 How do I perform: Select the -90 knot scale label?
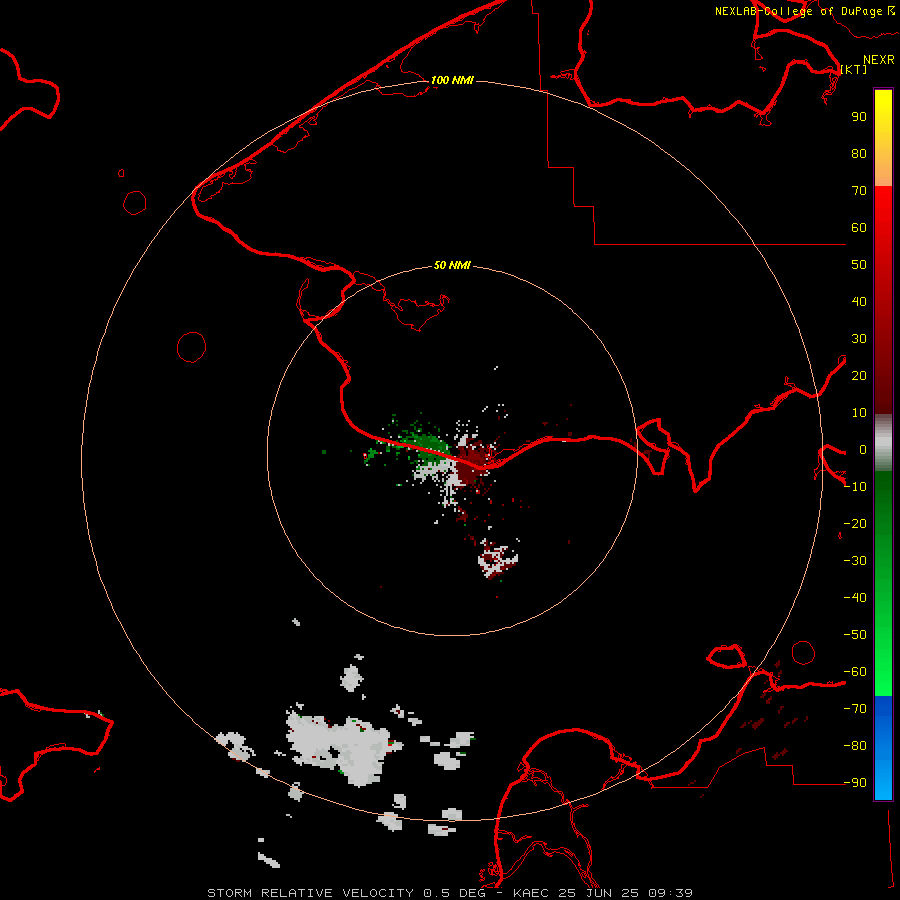click(855, 783)
